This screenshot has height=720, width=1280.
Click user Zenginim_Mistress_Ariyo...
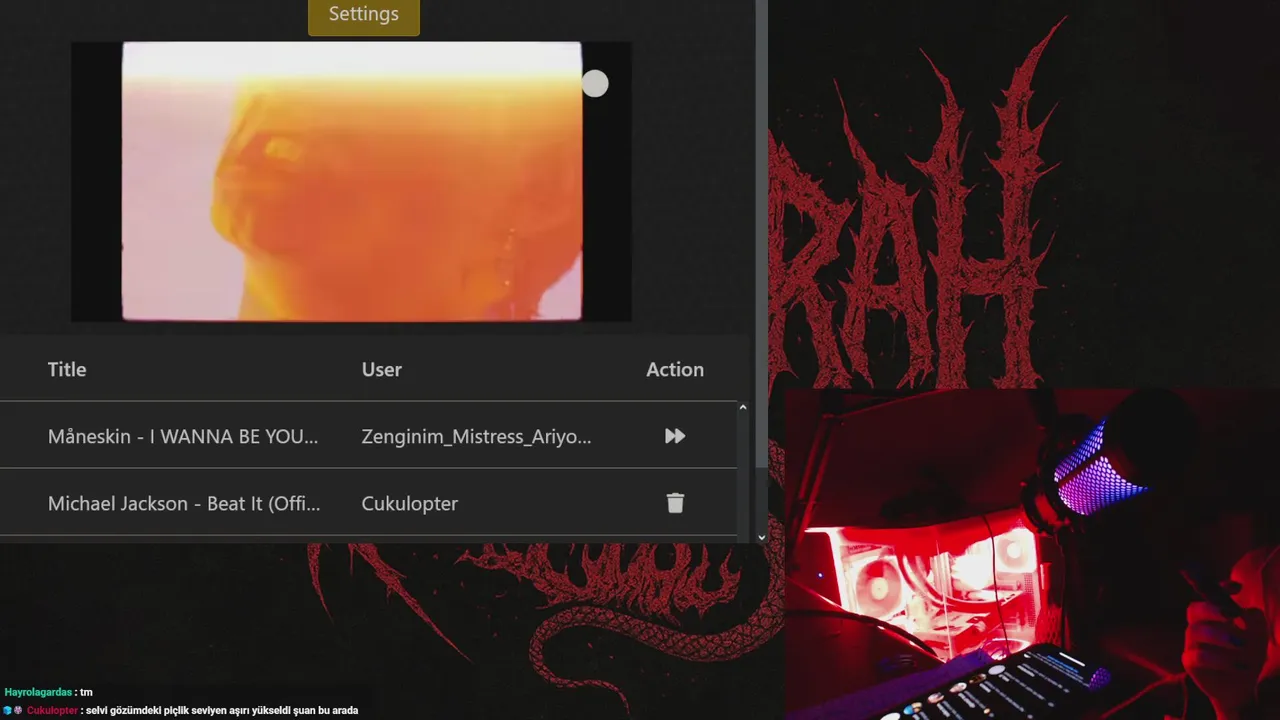click(476, 436)
